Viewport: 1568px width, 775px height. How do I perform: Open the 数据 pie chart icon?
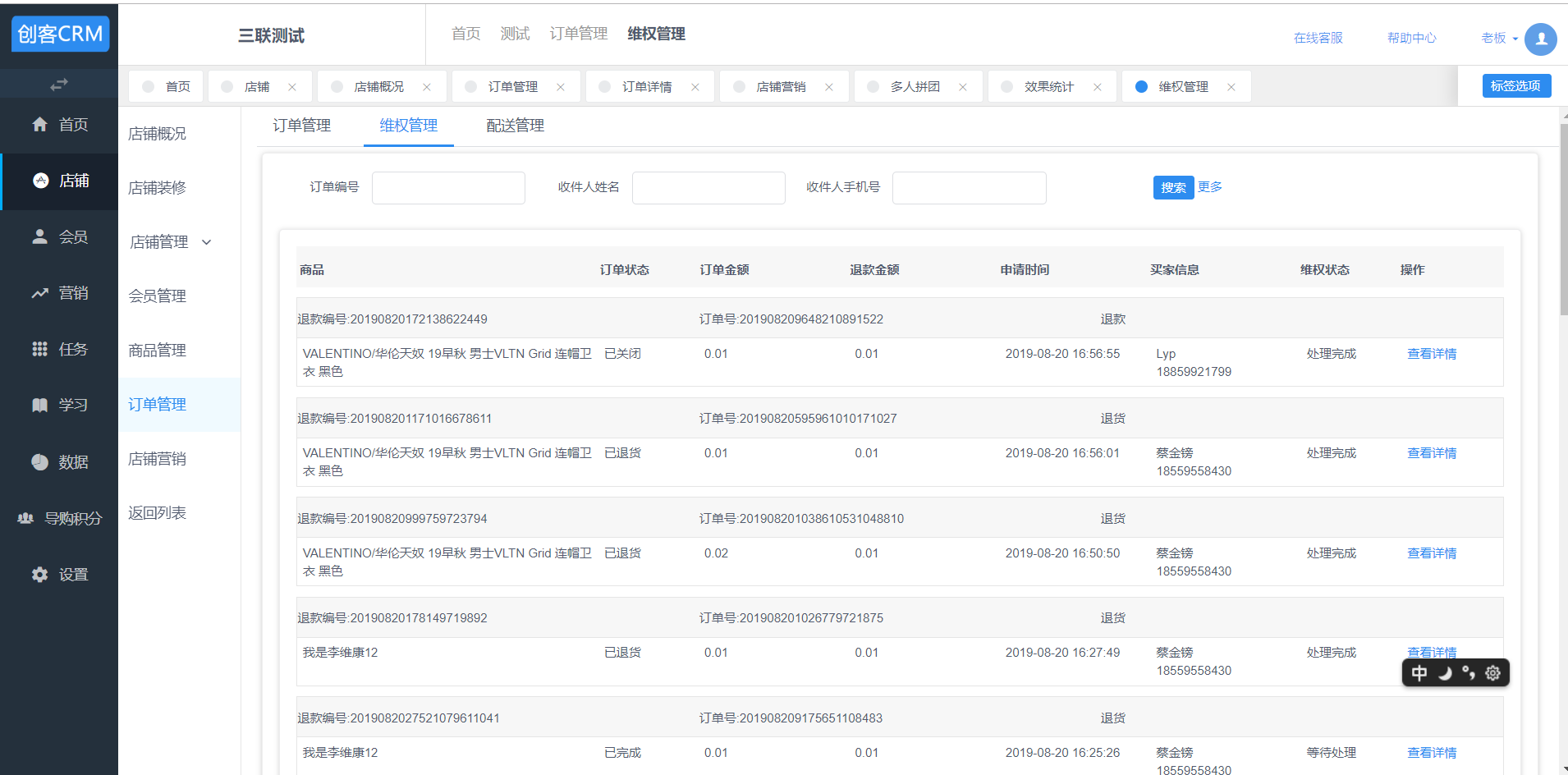pos(39,462)
